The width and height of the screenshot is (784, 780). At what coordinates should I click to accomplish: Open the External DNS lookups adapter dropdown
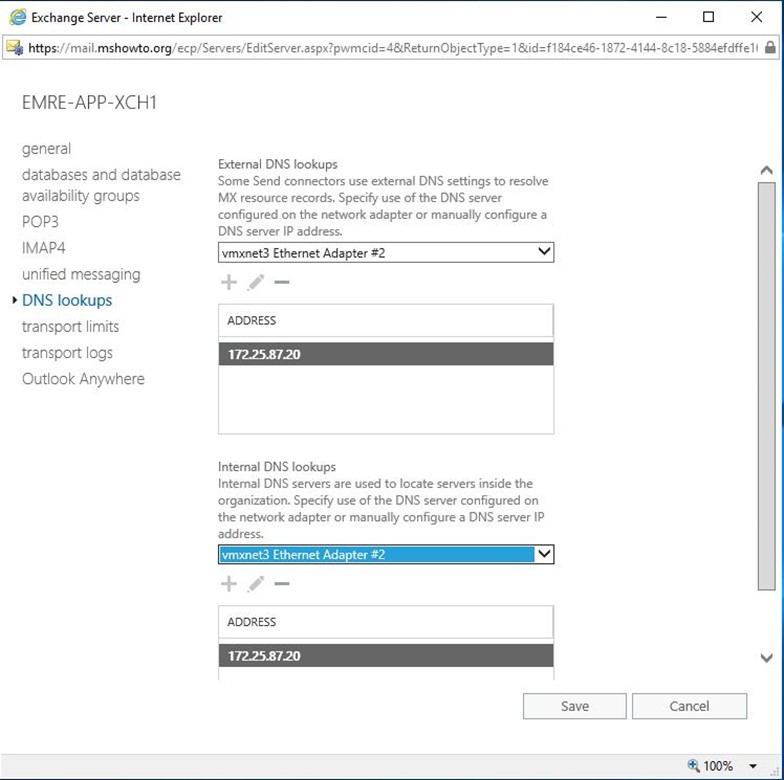coord(386,252)
